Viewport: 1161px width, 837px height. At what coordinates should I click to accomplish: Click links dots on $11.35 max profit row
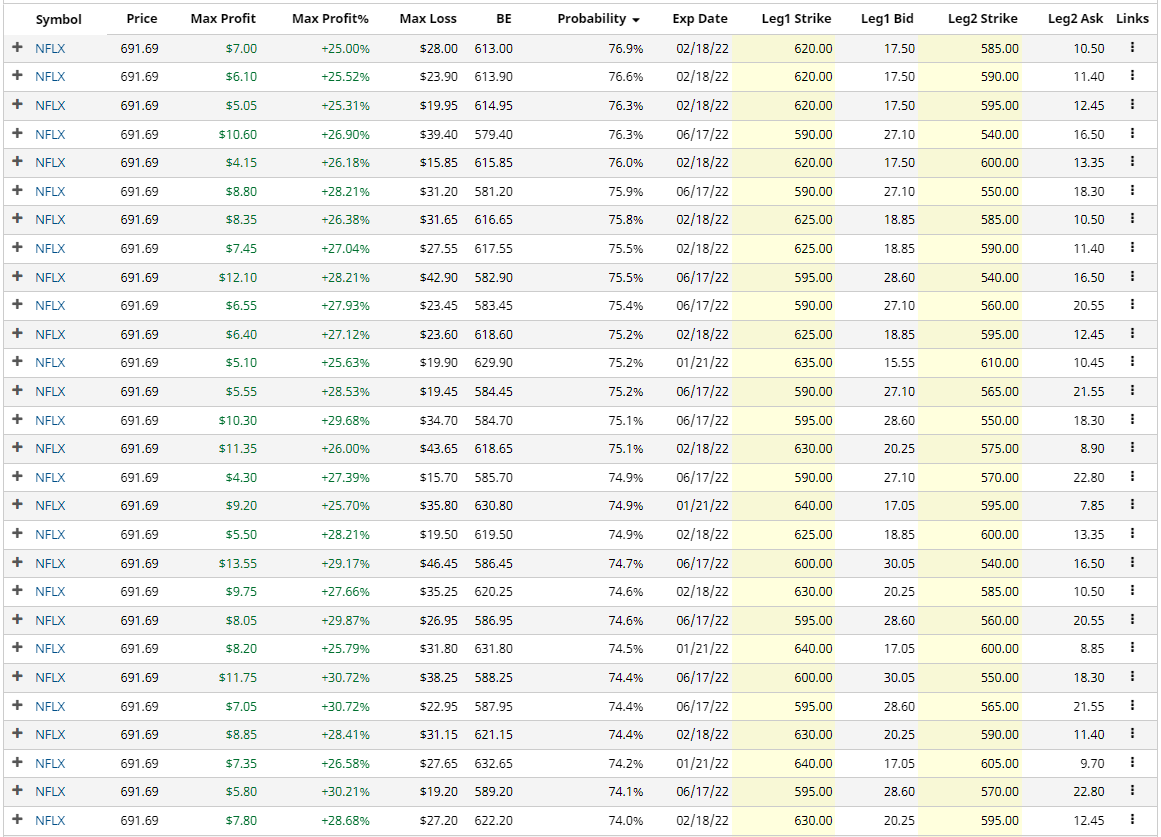coord(1132,447)
